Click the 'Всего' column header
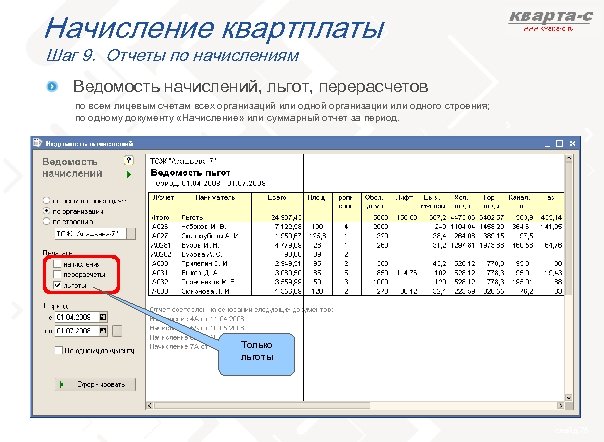604x442 pixels. [277, 198]
